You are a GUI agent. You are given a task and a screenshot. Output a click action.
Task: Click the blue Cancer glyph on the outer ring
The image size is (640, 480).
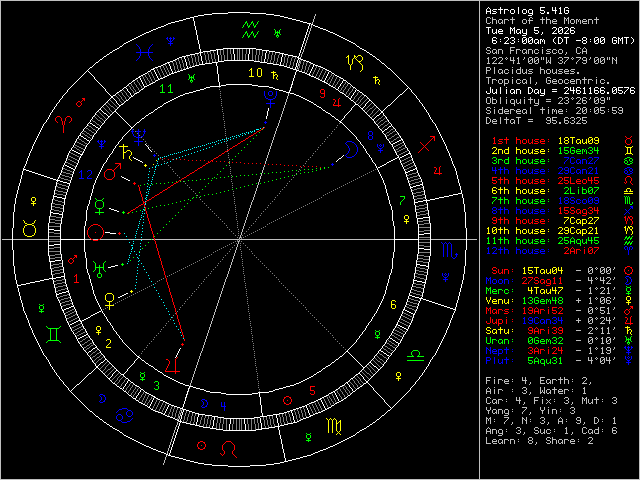click(x=124, y=416)
